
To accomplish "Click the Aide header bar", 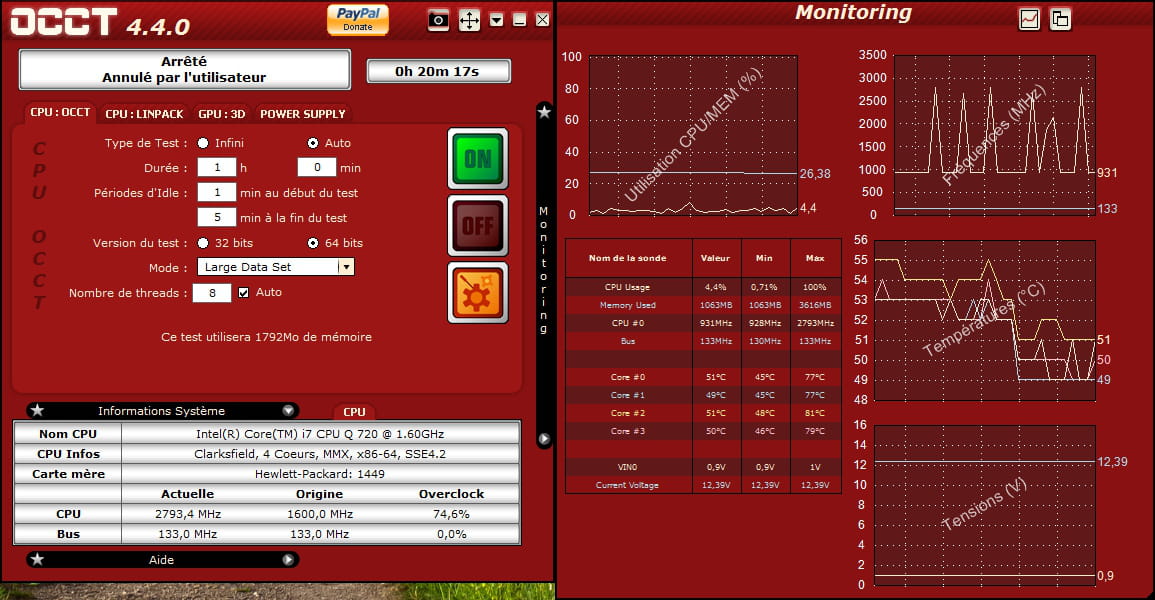I will [162, 560].
